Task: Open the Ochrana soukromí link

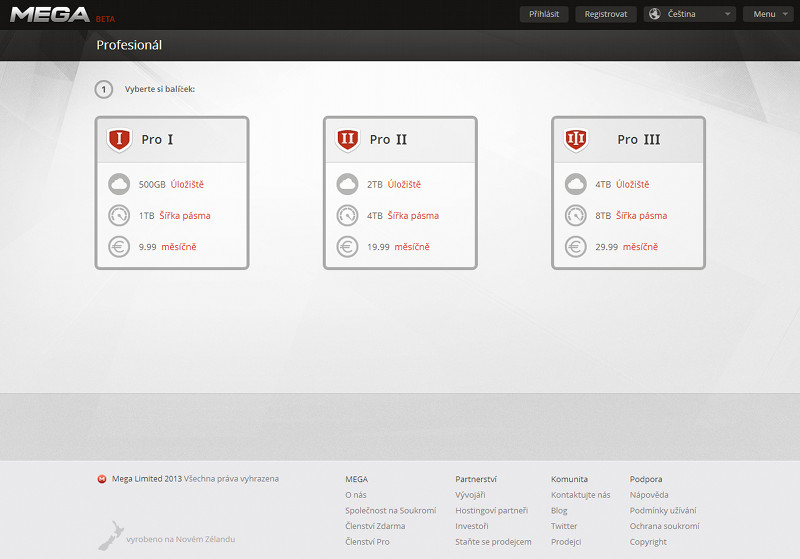Action: [664, 526]
